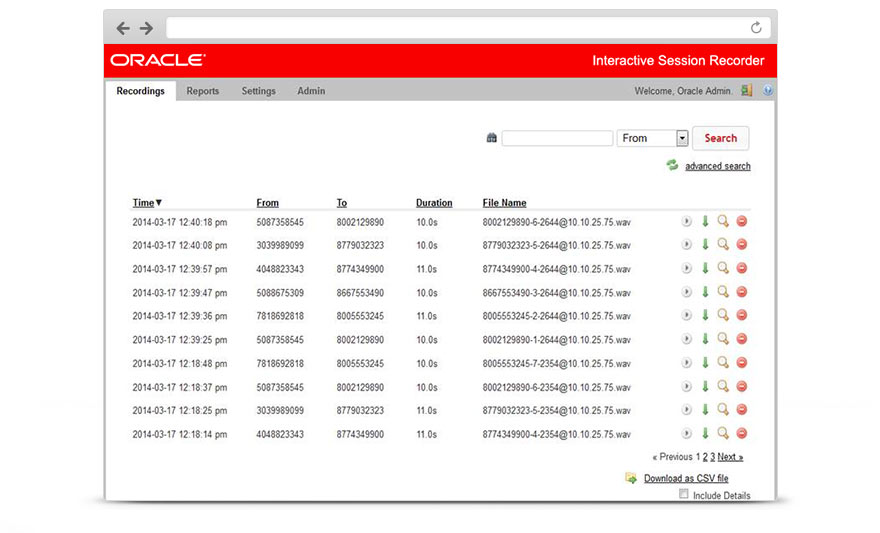Enable the Include Details checkbox

click(684, 494)
